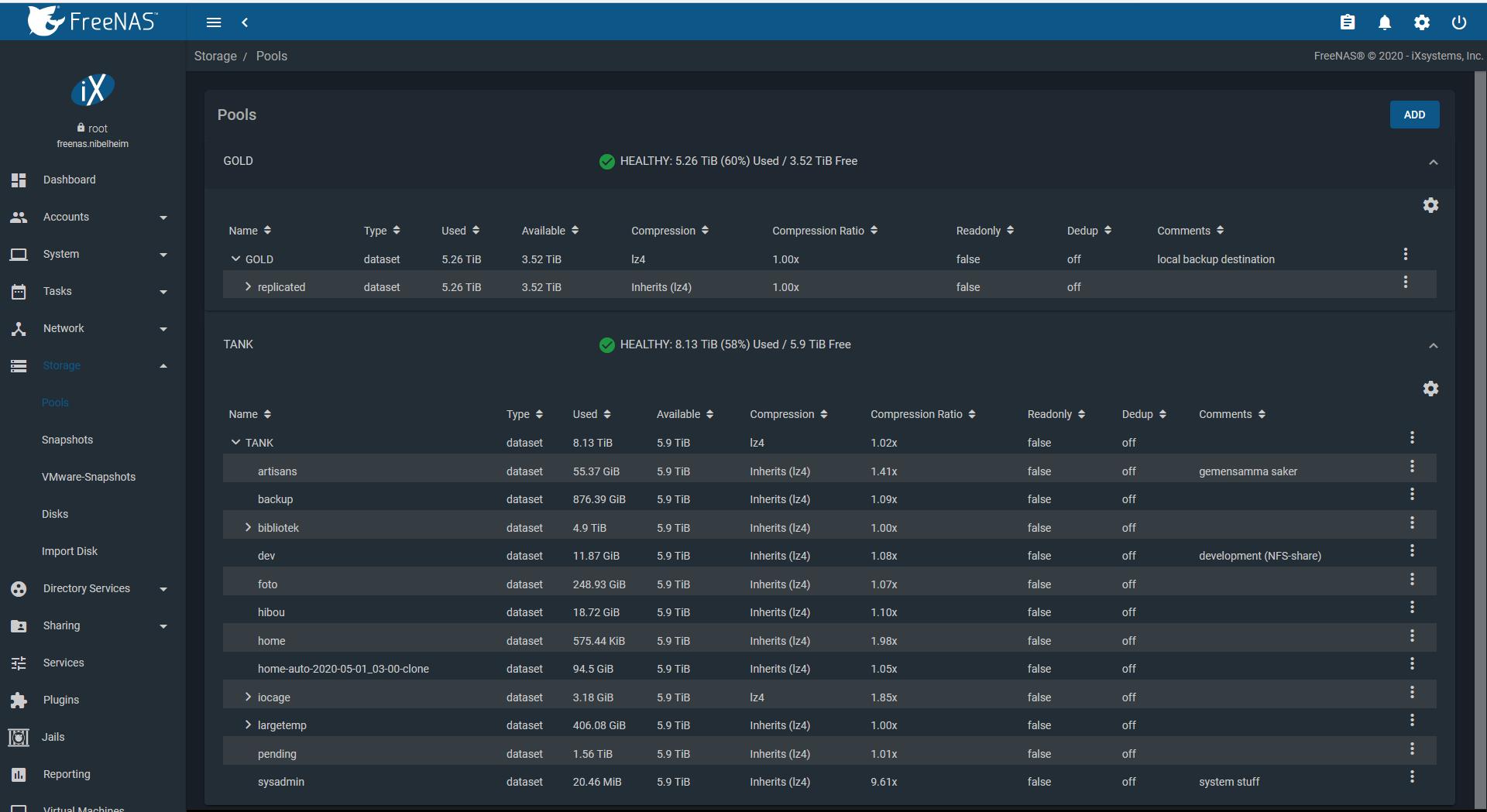Sort TANK table by Comments
Screen dimensions: 1487x812
[x=1232, y=414]
